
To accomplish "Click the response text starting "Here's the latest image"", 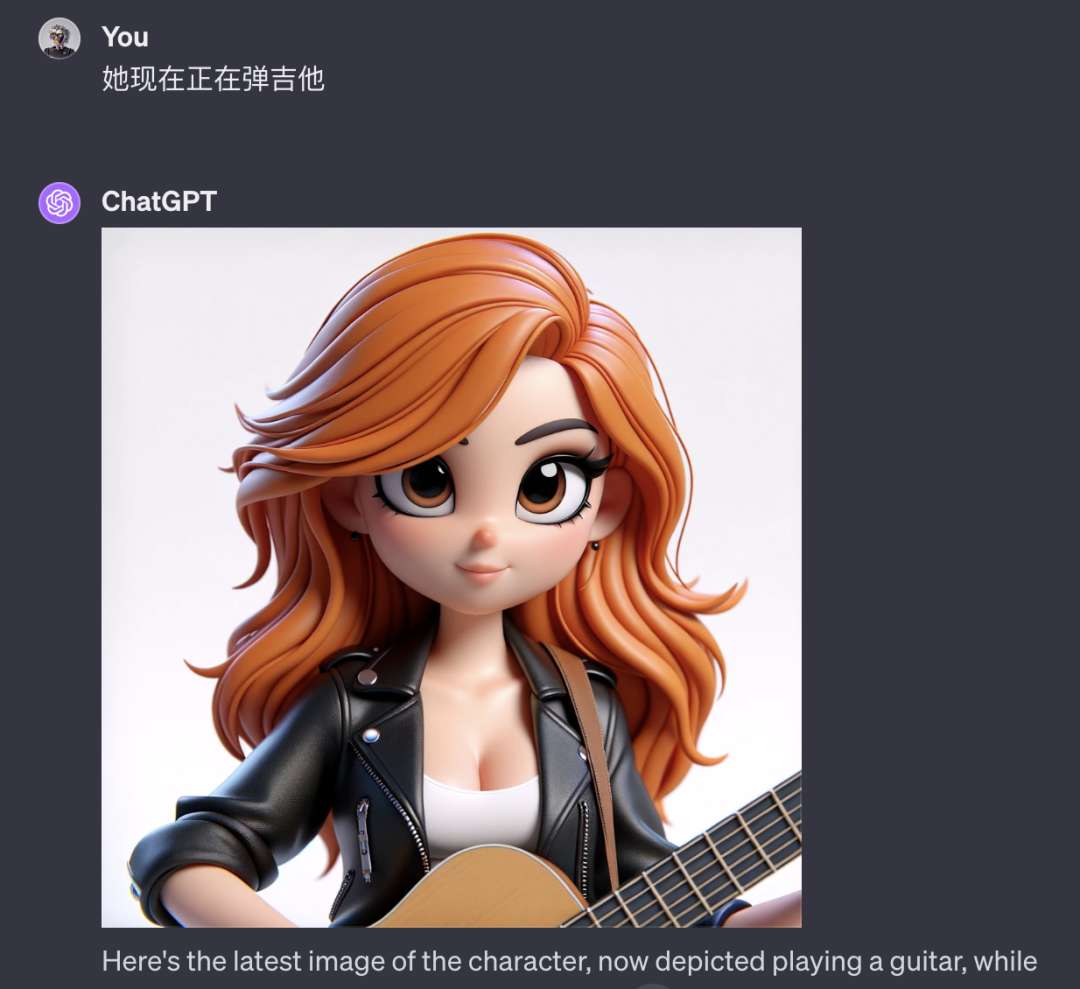I will point(569,961).
